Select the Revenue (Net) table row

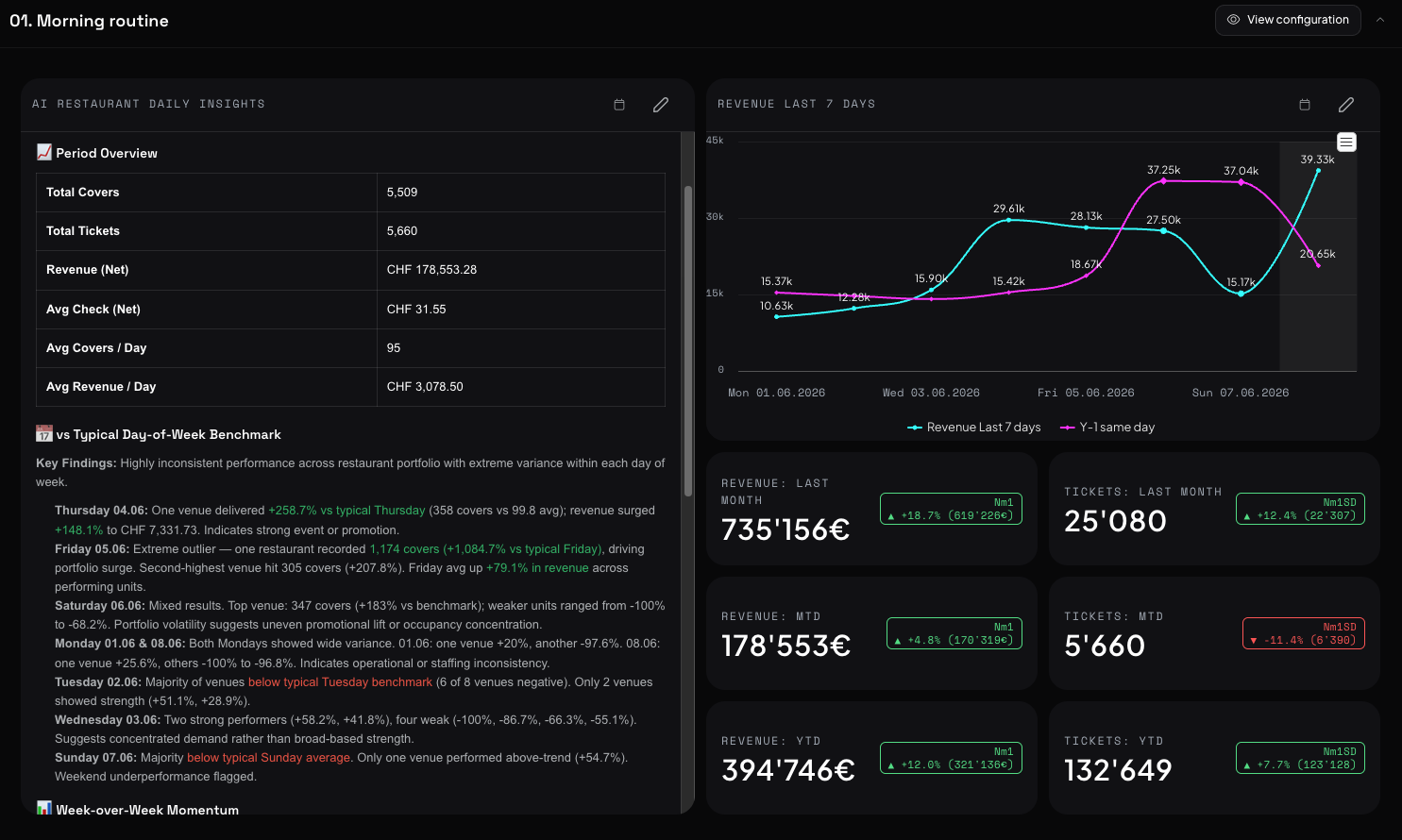pos(350,270)
